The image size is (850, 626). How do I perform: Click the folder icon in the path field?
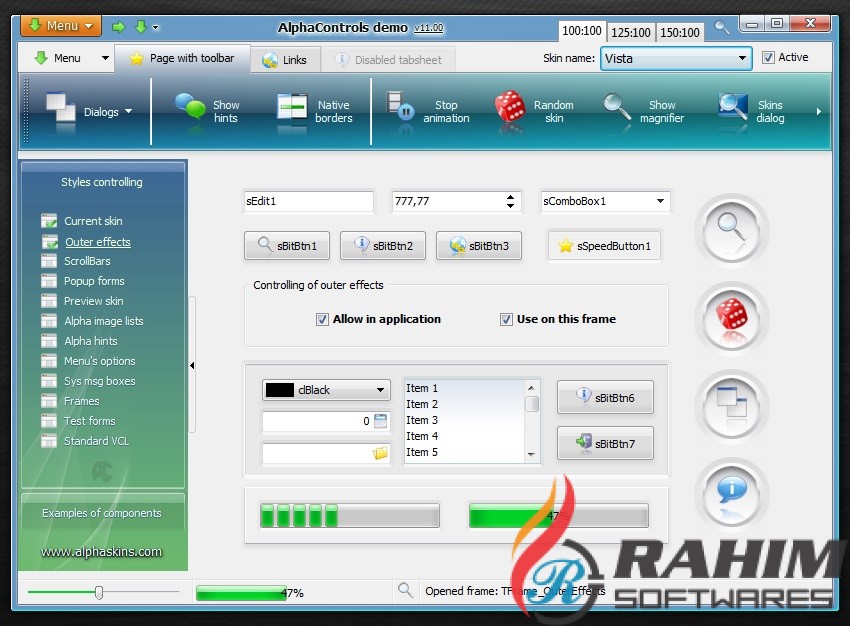tap(381, 453)
